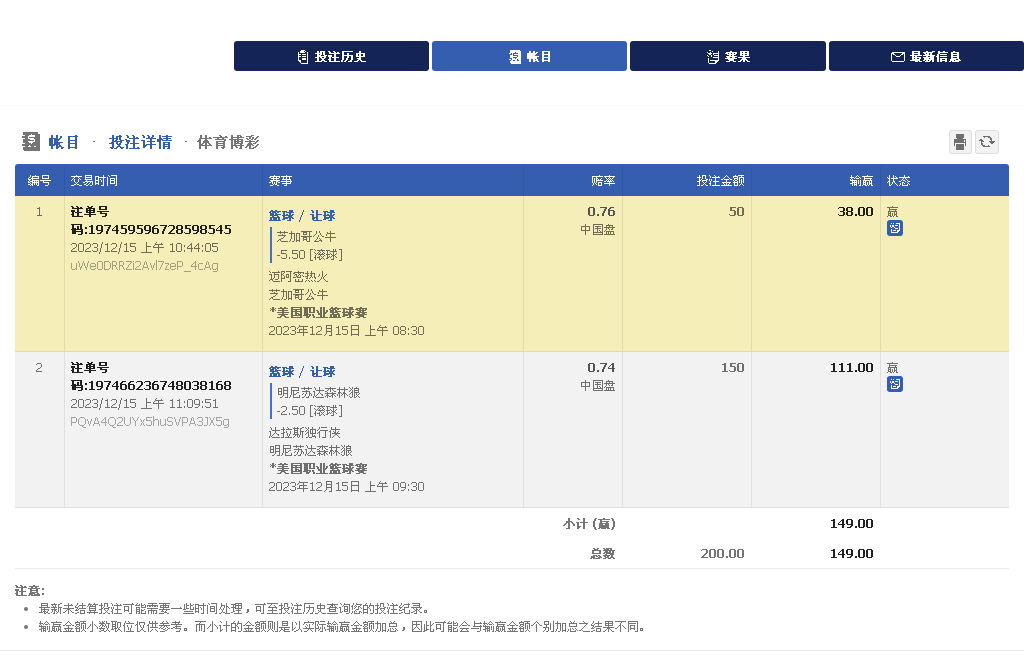Open result details icon for bet 2
The width and height of the screenshot is (1024, 670).
click(x=895, y=384)
